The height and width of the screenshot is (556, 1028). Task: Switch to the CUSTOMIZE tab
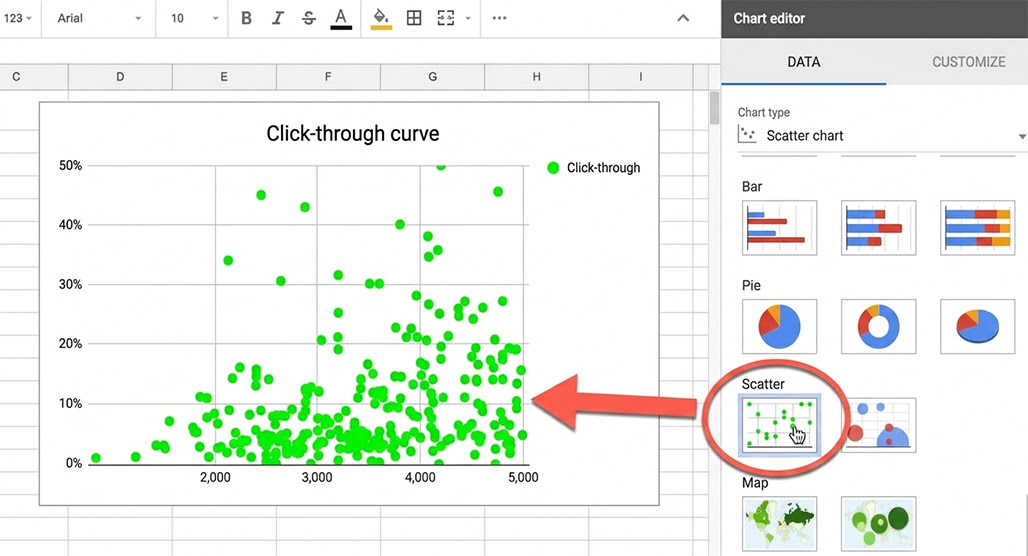click(968, 62)
